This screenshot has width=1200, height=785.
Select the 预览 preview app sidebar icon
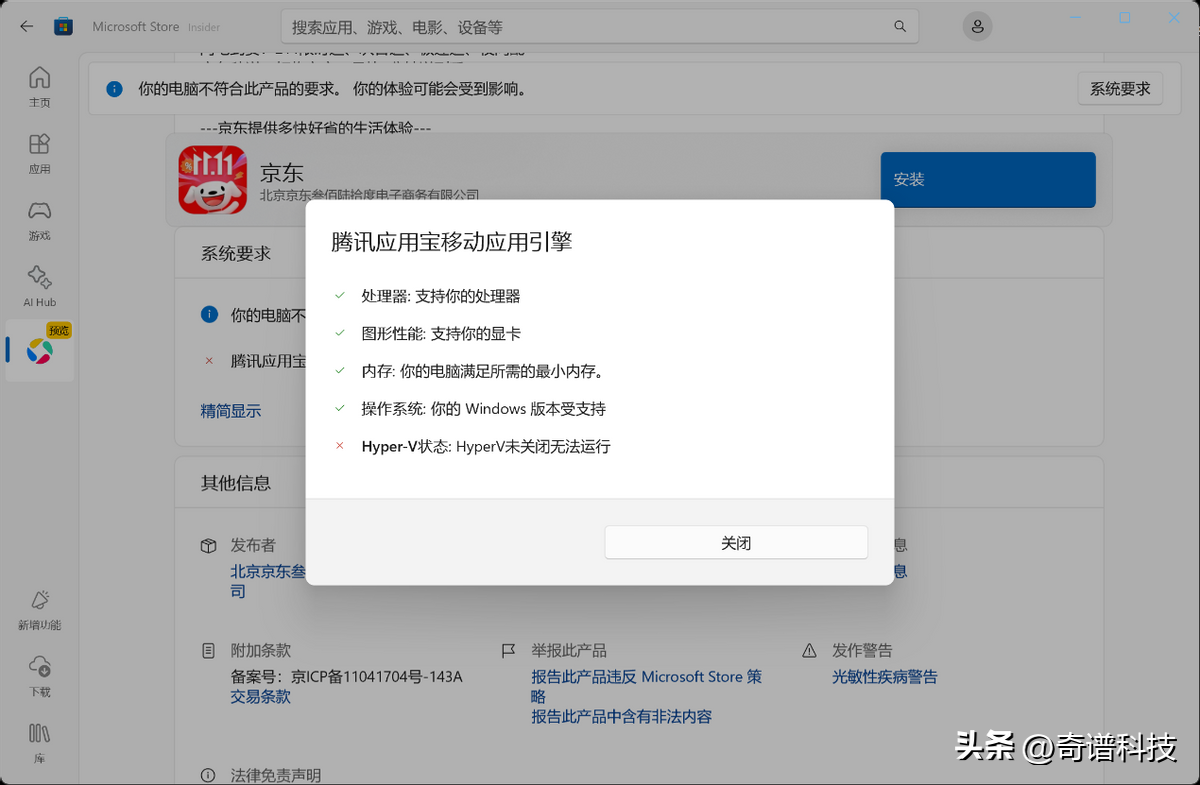[40, 351]
